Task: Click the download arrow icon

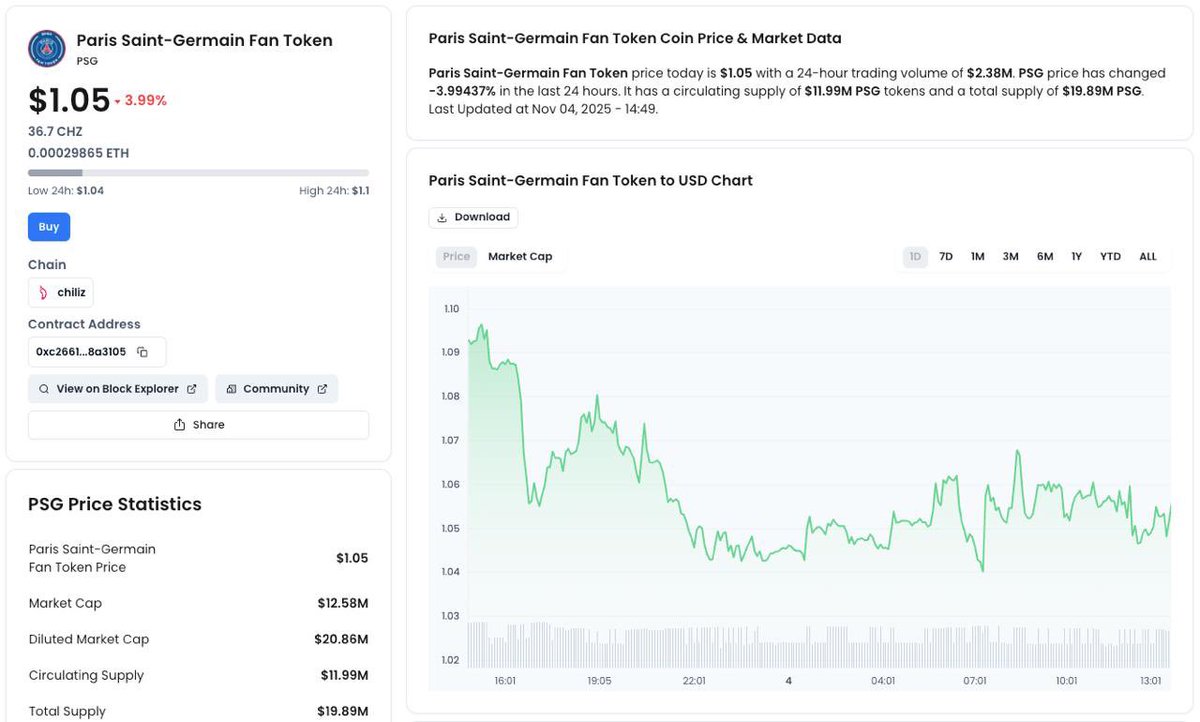Action: (443, 217)
